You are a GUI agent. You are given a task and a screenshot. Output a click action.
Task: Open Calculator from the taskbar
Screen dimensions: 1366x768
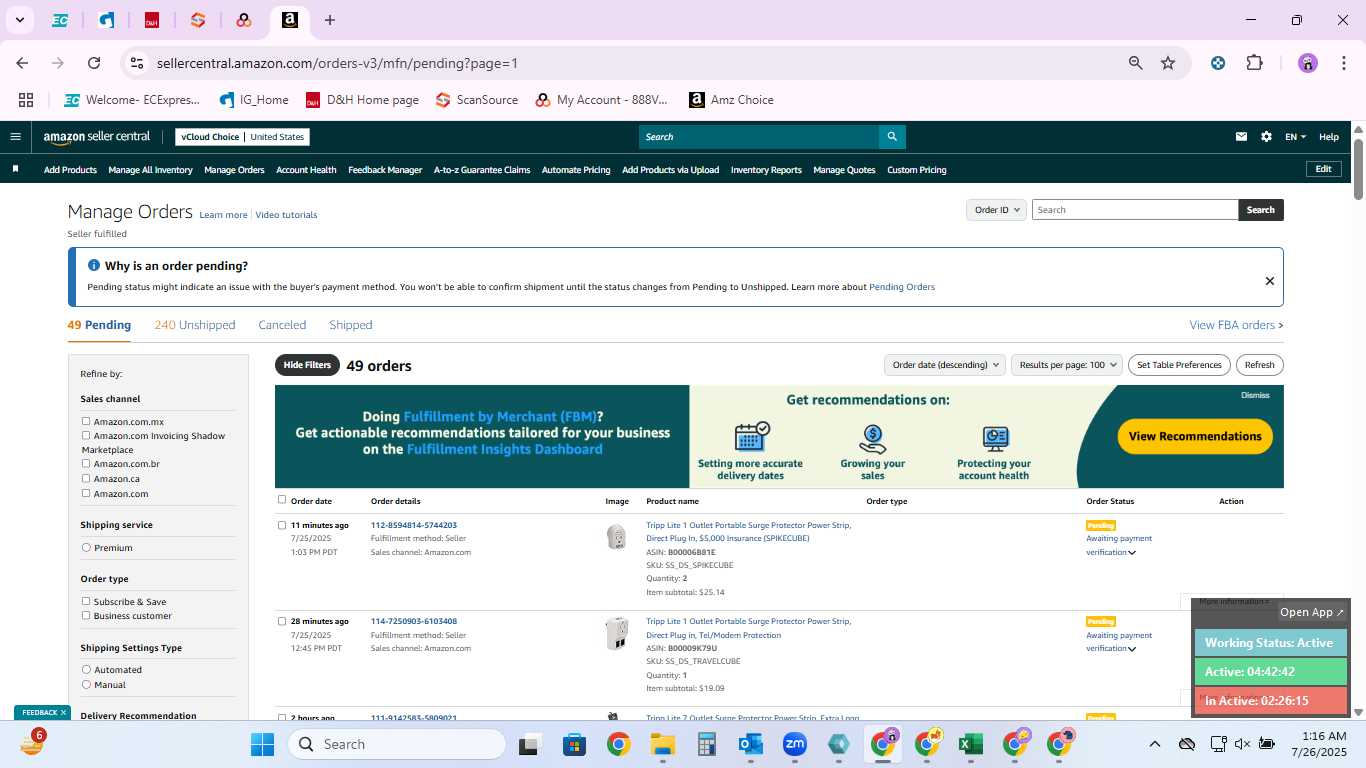(x=706, y=744)
